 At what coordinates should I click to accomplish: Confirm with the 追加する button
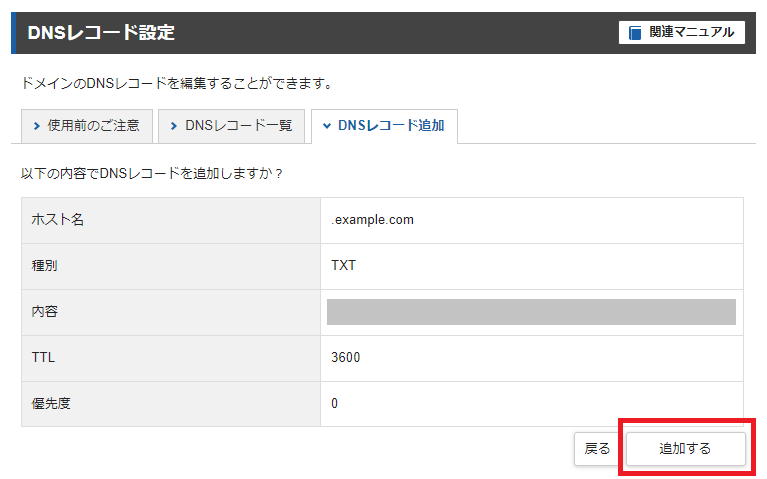(685, 448)
